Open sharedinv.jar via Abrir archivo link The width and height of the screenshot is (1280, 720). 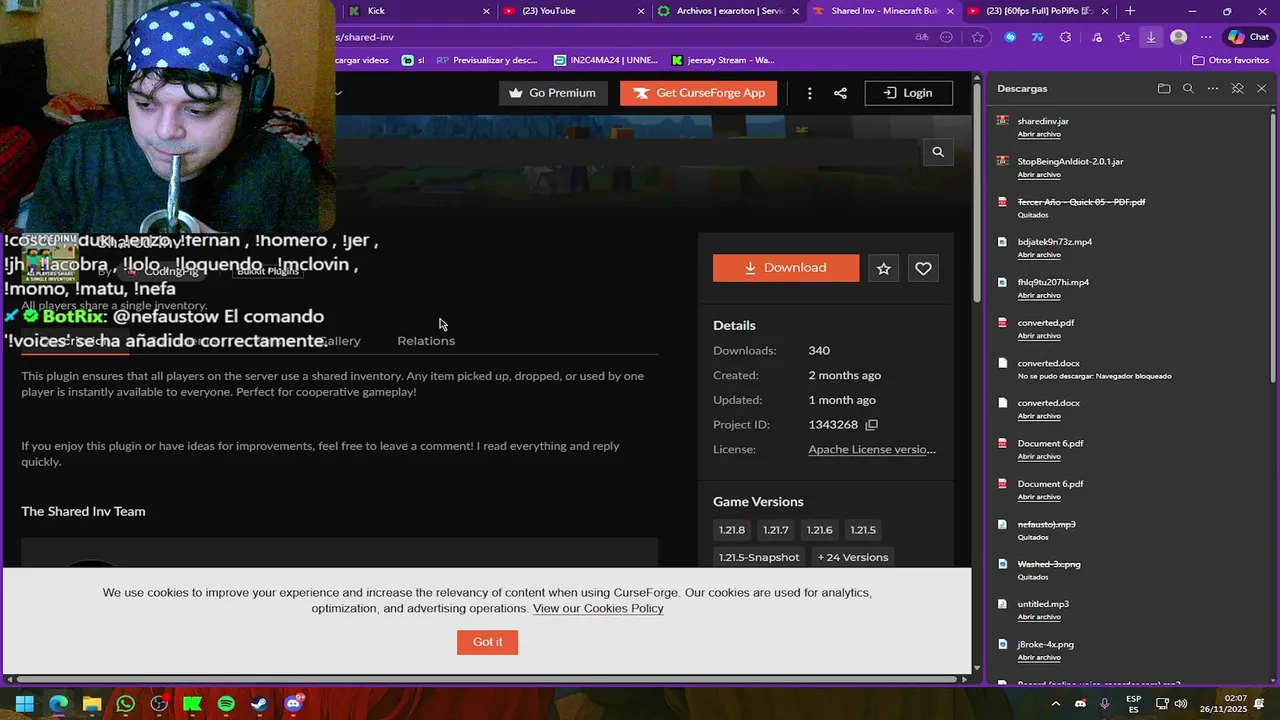(x=1039, y=134)
